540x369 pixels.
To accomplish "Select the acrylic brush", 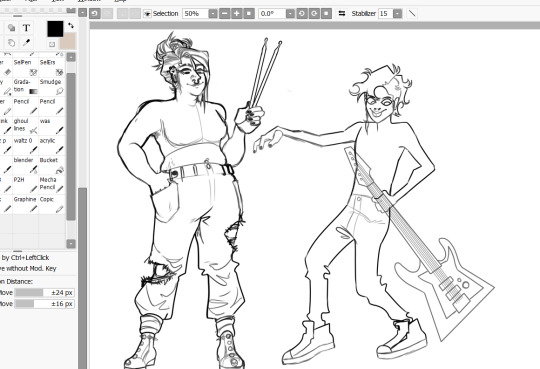I will 52,145.
